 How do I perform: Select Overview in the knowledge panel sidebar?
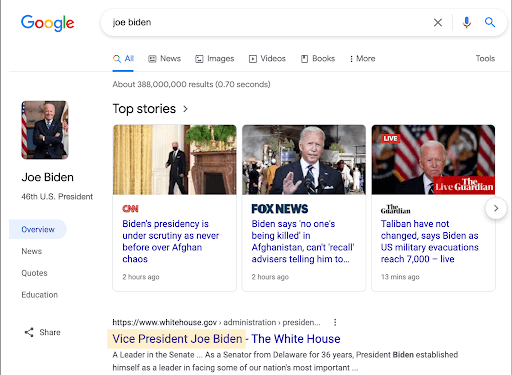(x=38, y=229)
